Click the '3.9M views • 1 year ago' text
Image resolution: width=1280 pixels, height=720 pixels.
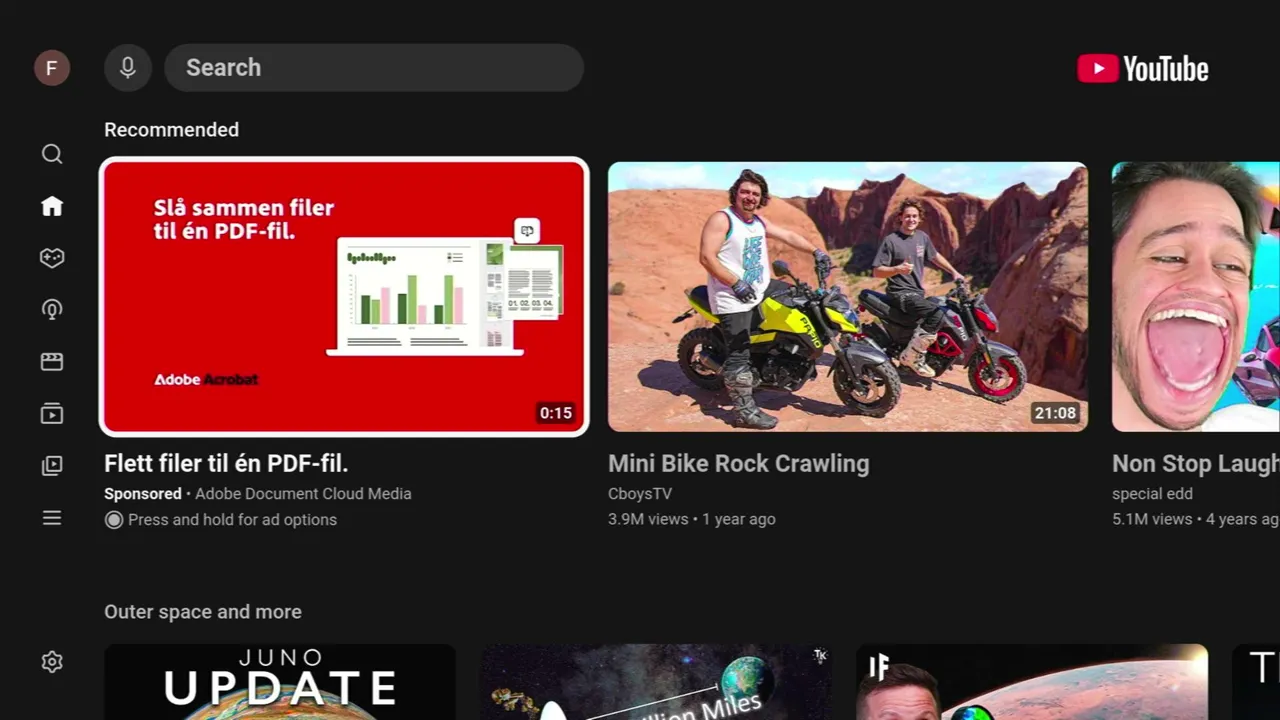(692, 520)
